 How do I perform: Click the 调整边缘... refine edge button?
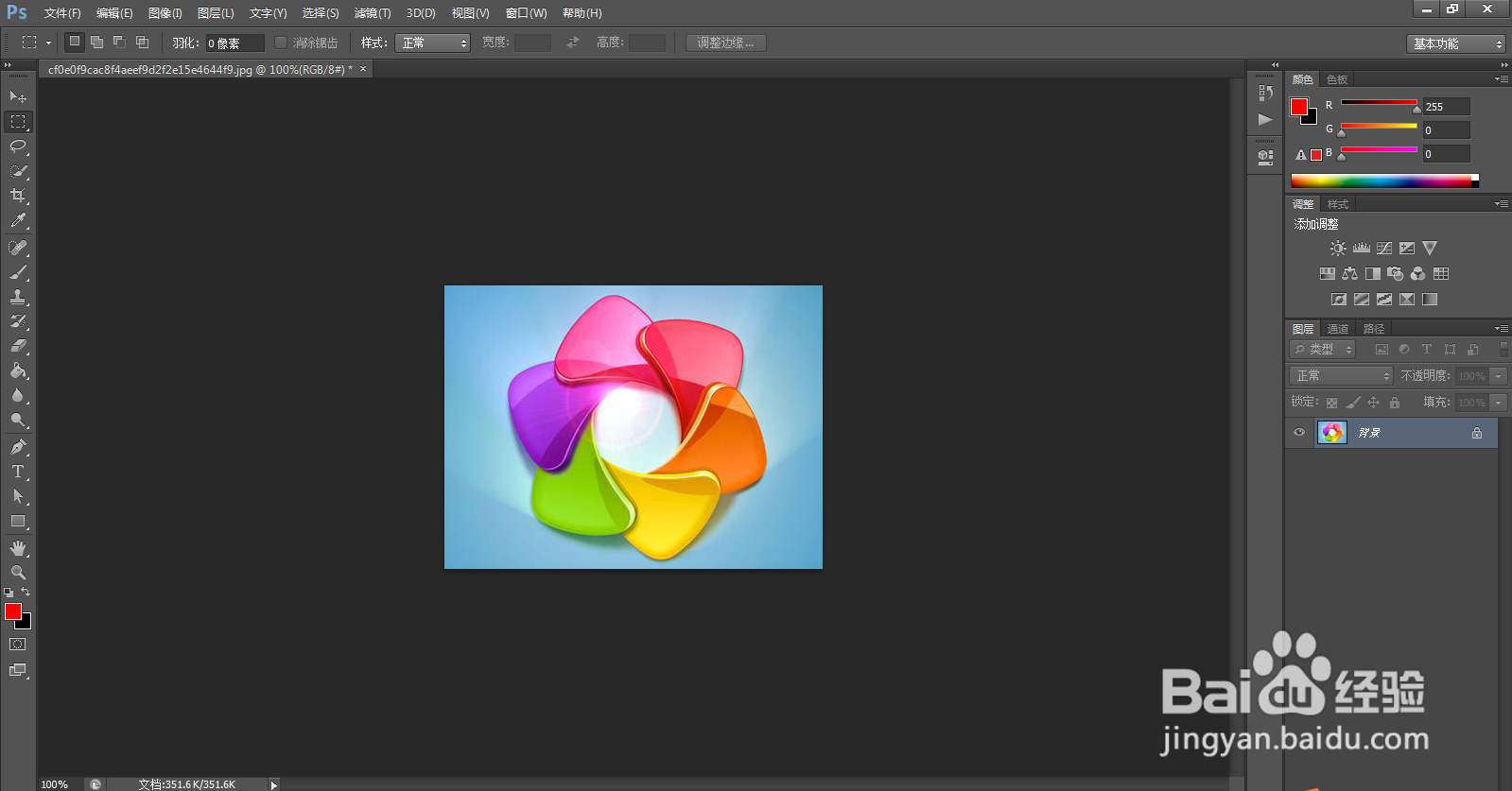726,43
